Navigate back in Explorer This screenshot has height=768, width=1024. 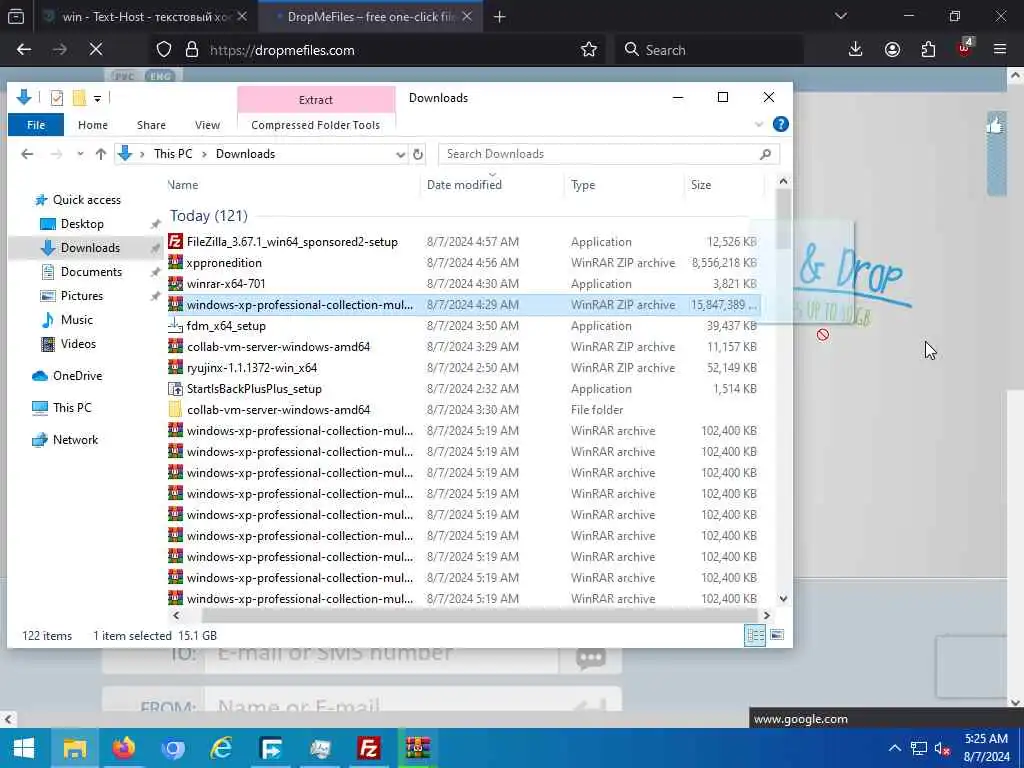click(x=27, y=154)
